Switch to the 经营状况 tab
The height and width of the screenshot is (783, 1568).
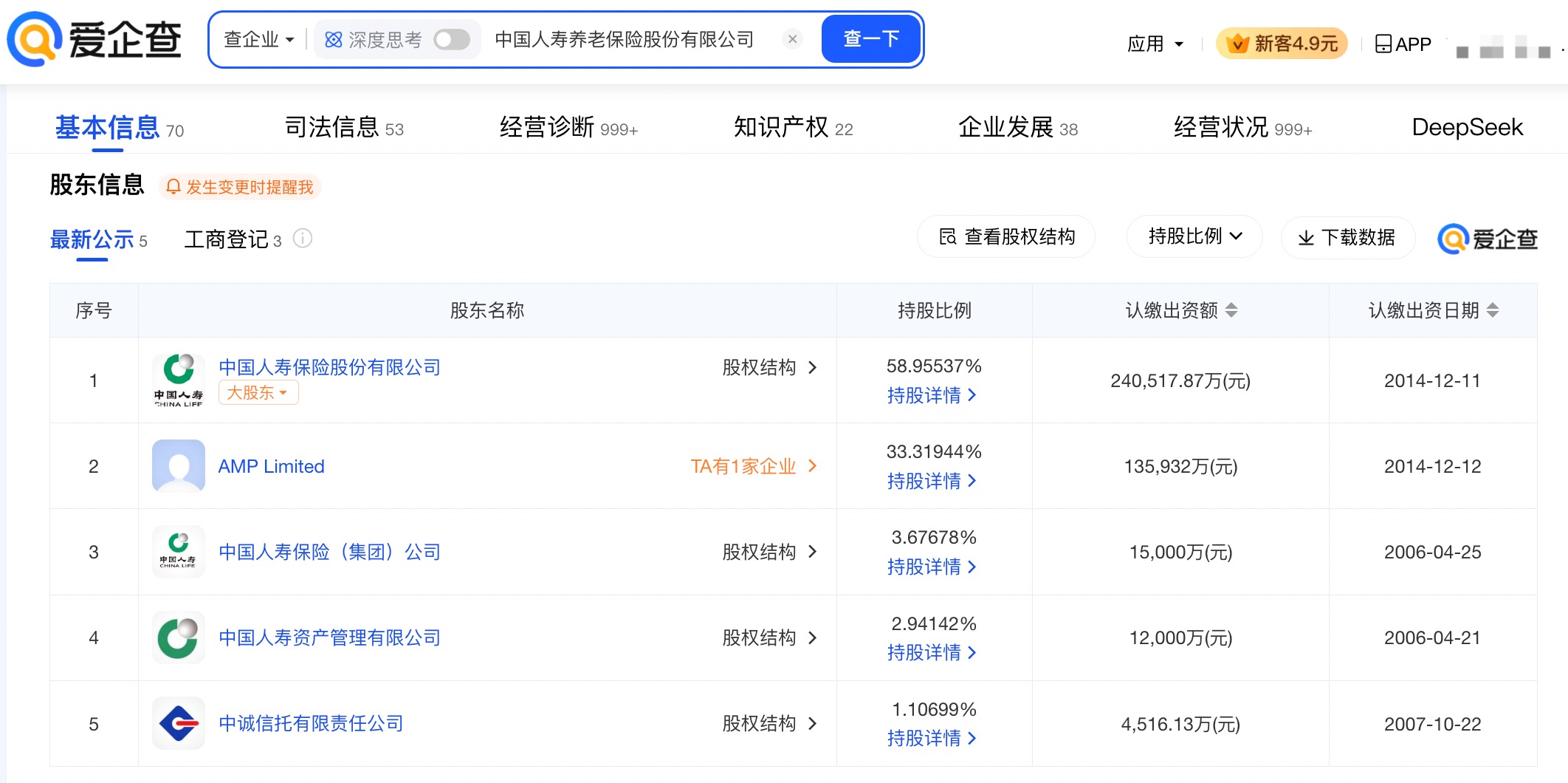(1243, 128)
